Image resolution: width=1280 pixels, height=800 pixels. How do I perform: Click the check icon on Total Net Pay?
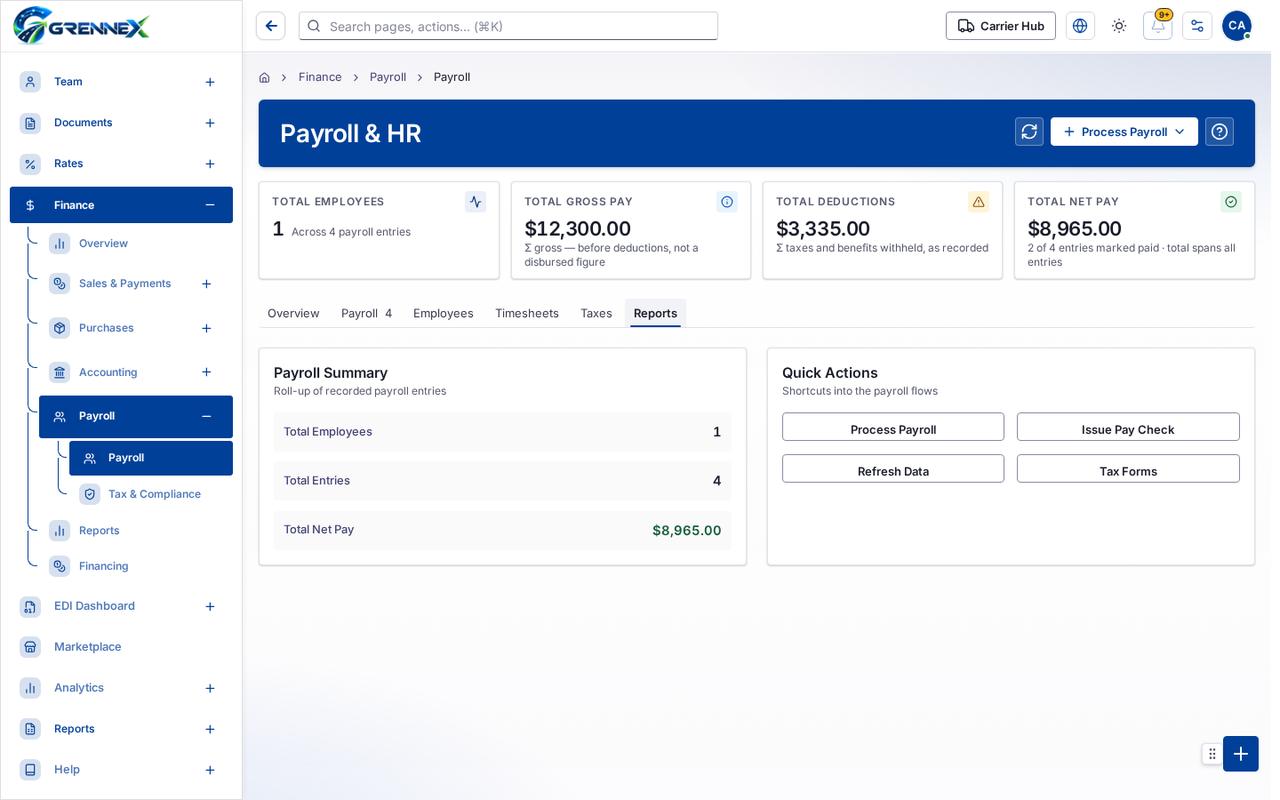click(x=1231, y=202)
